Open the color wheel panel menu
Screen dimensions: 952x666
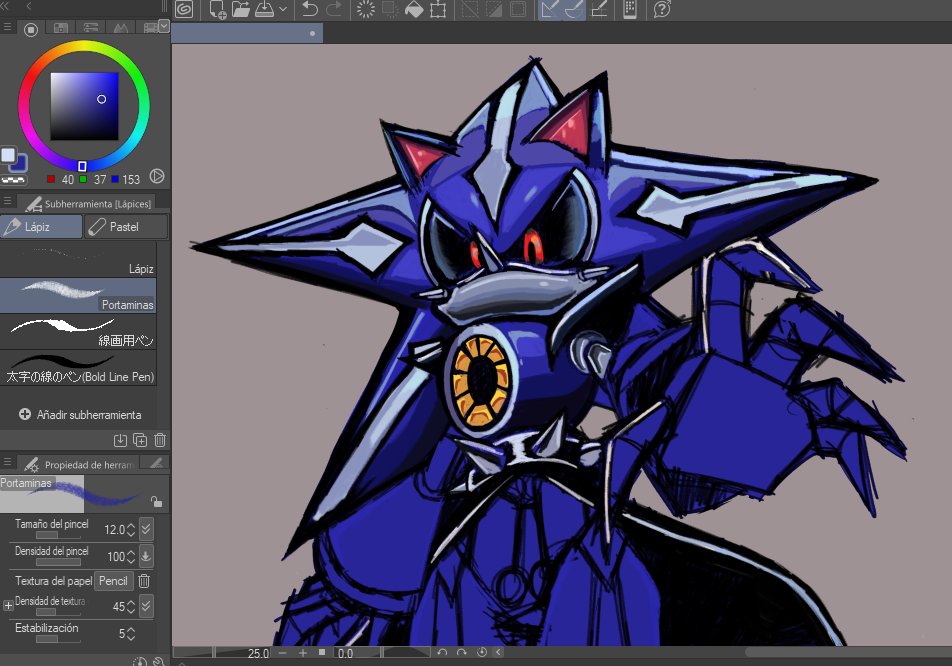(7, 27)
